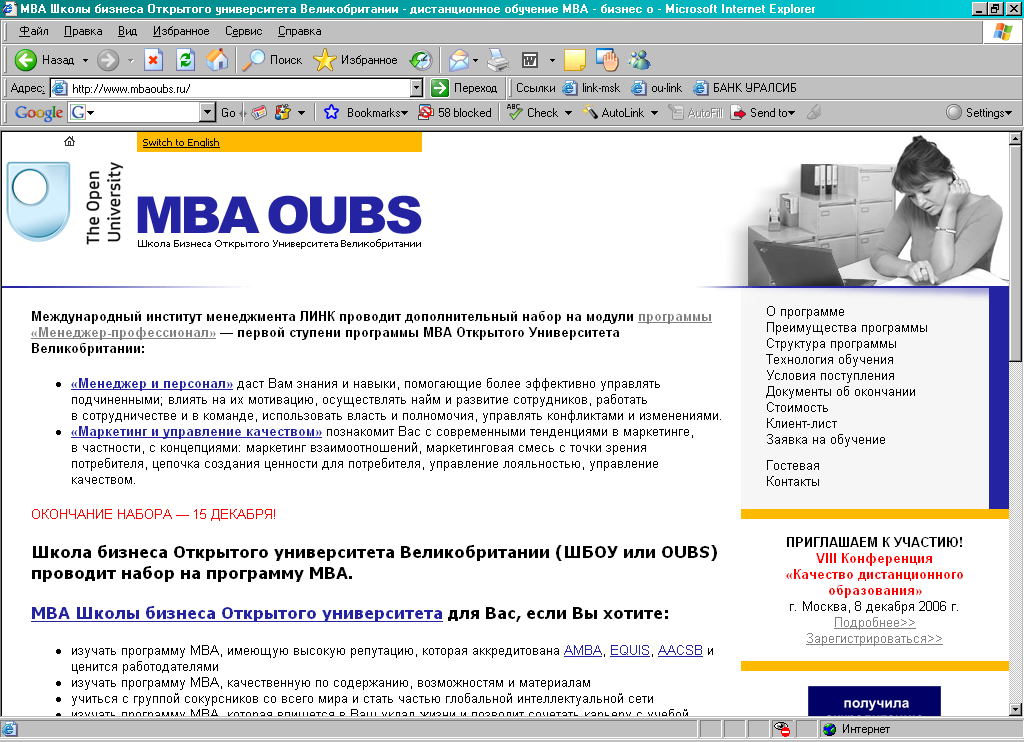Open the БАНК УРАЛСИБ Links bar shortcut

pyautogui.click(x=745, y=88)
